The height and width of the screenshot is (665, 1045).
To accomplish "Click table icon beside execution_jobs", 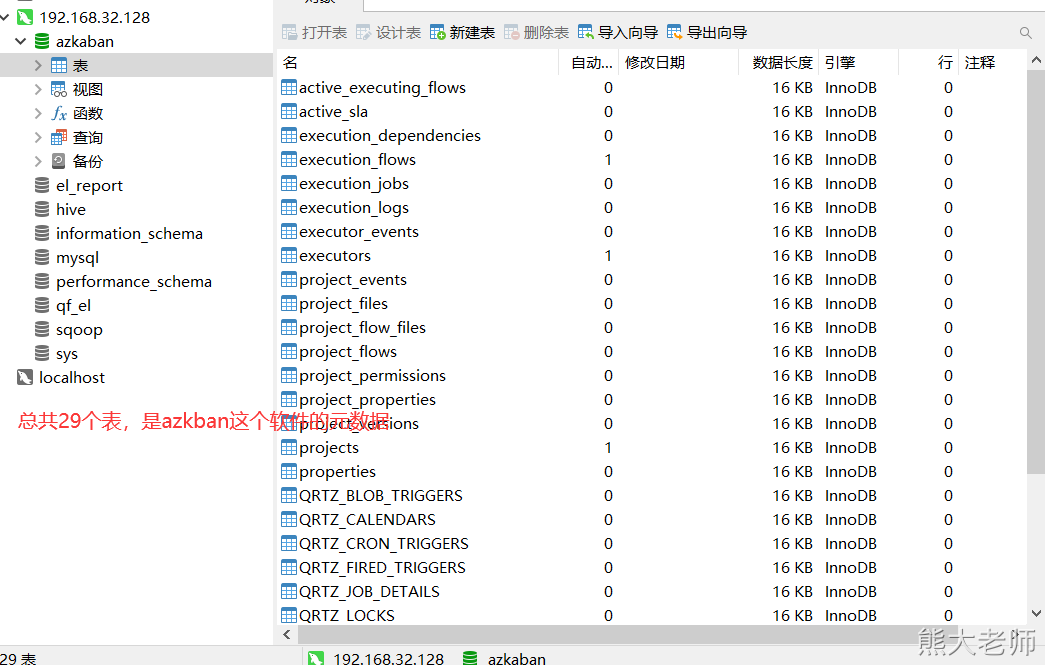I will (289, 183).
